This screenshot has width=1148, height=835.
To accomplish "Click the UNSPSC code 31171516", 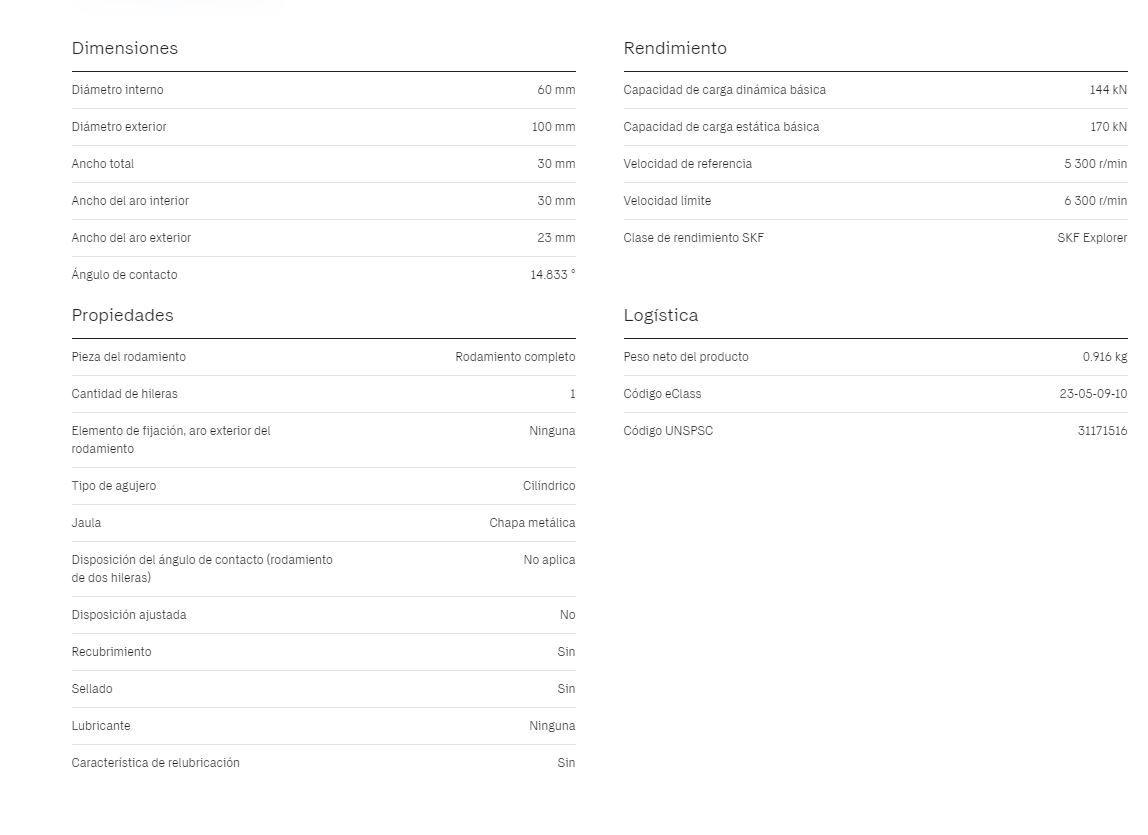I will [x=1102, y=431].
